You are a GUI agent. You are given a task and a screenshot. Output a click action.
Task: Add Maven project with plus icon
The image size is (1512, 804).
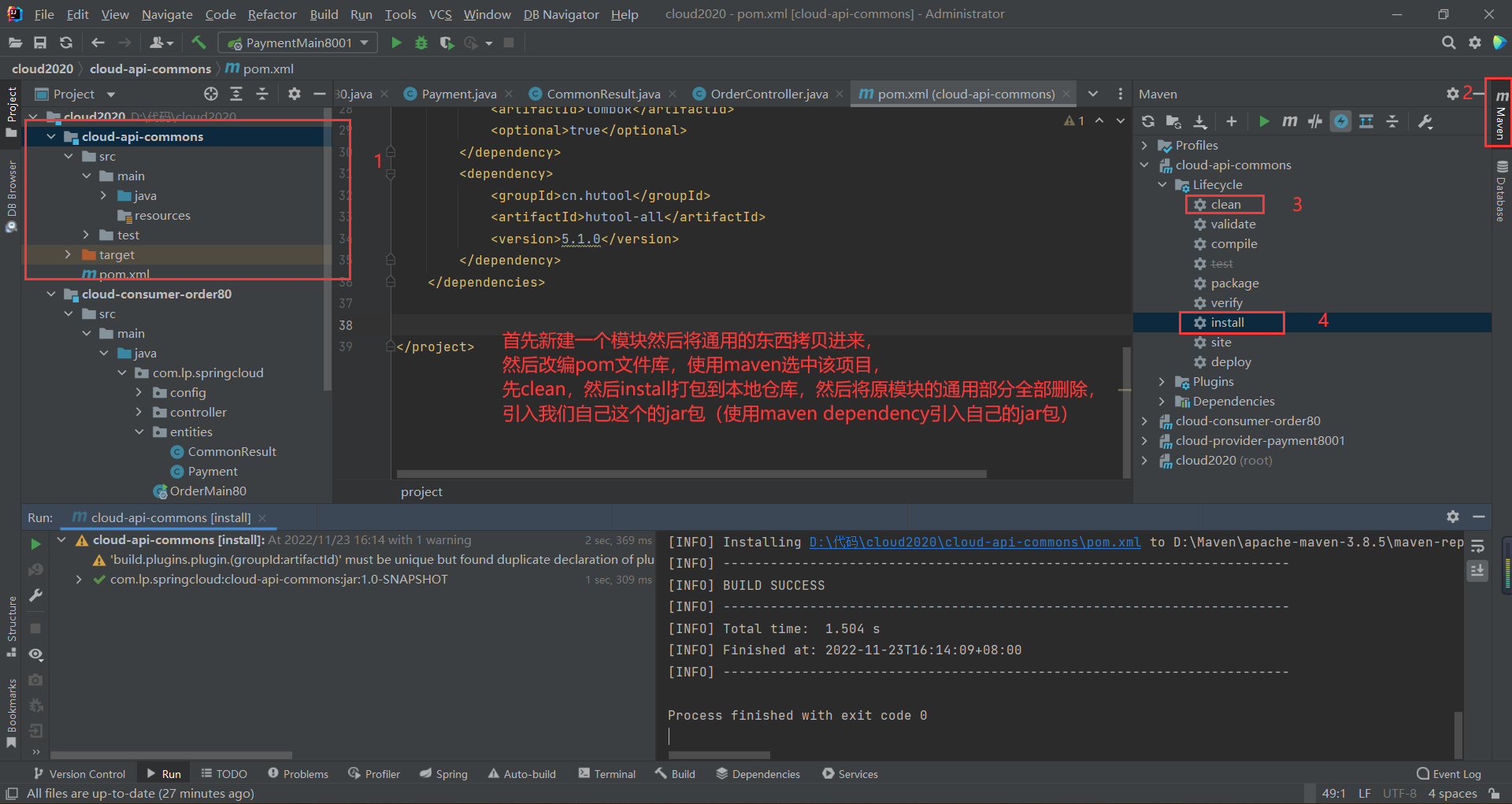pos(1232,121)
